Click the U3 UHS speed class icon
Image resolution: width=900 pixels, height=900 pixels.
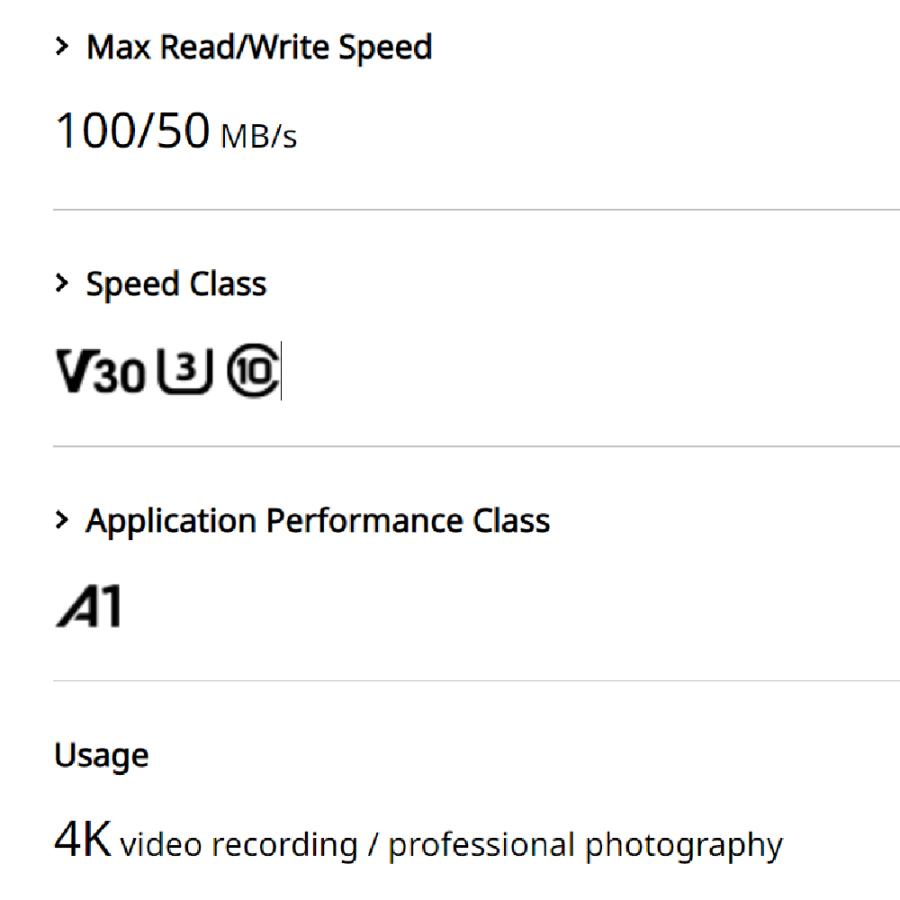coord(185,371)
